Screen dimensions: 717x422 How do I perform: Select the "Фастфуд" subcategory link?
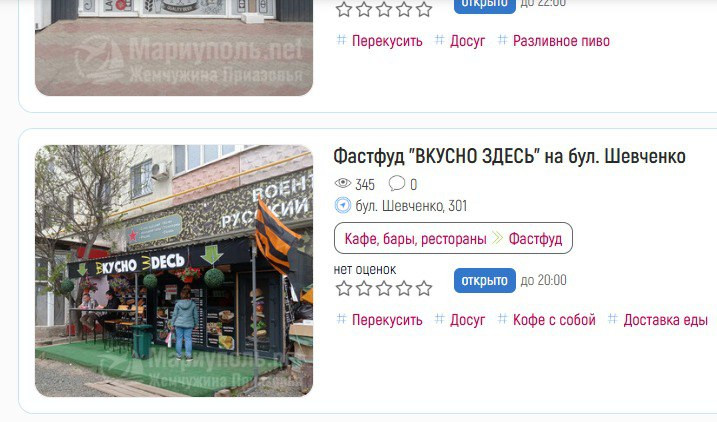coord(535,239)
